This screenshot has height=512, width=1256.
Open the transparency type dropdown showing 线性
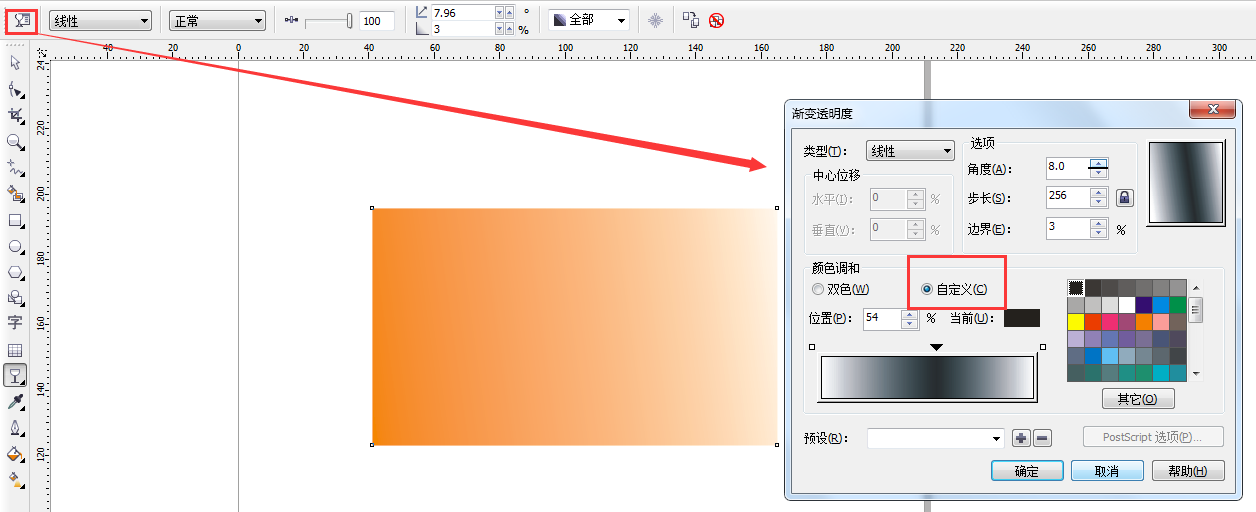click(x=100, y=21)
